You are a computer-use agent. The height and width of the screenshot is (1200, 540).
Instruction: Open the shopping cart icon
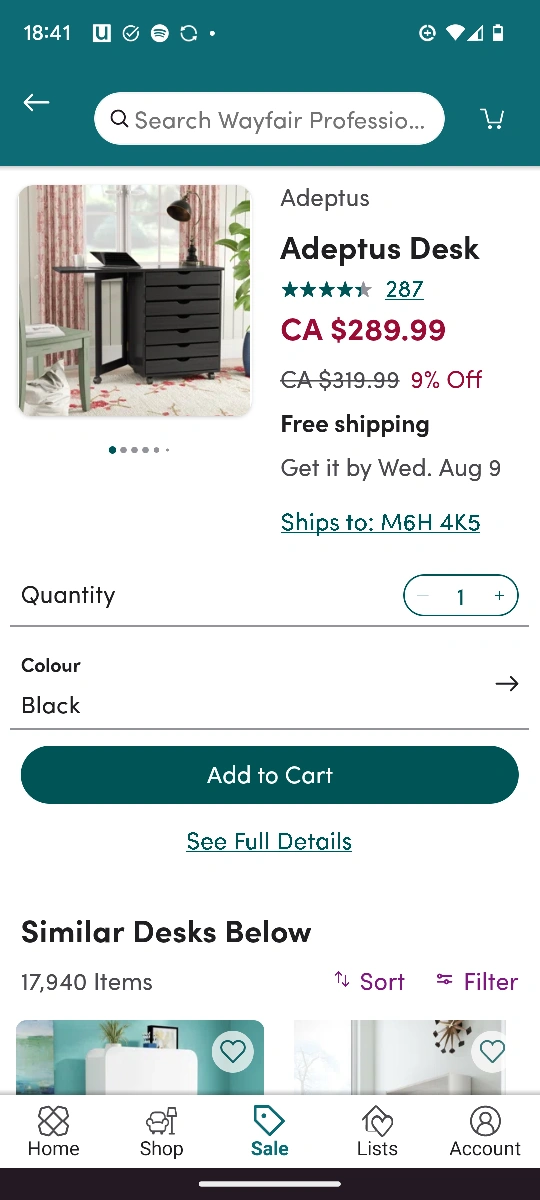click(x=492, y=119)
